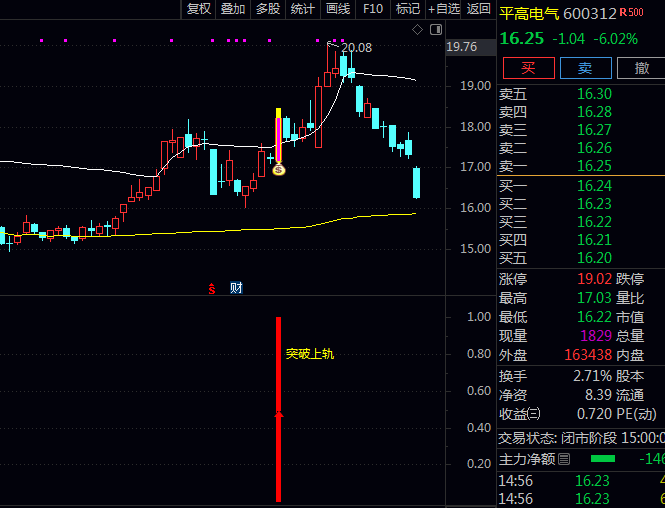Click the 最低 value 16.22
Image resolution: width=665 pixels, height=508 pixels.
click(595, 317)
